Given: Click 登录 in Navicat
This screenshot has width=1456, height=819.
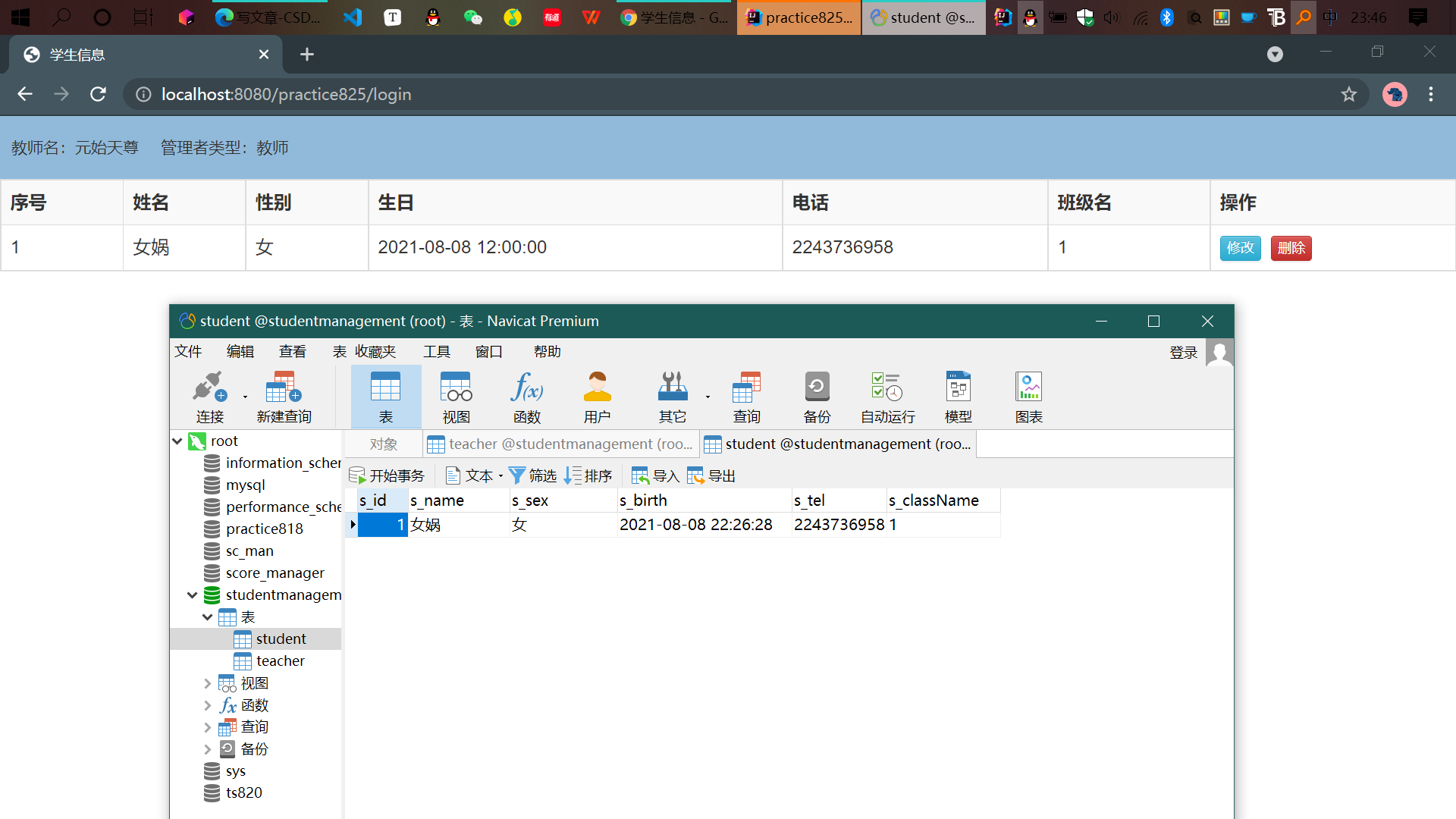Looking at the screenshot, I should point(1183,353).
